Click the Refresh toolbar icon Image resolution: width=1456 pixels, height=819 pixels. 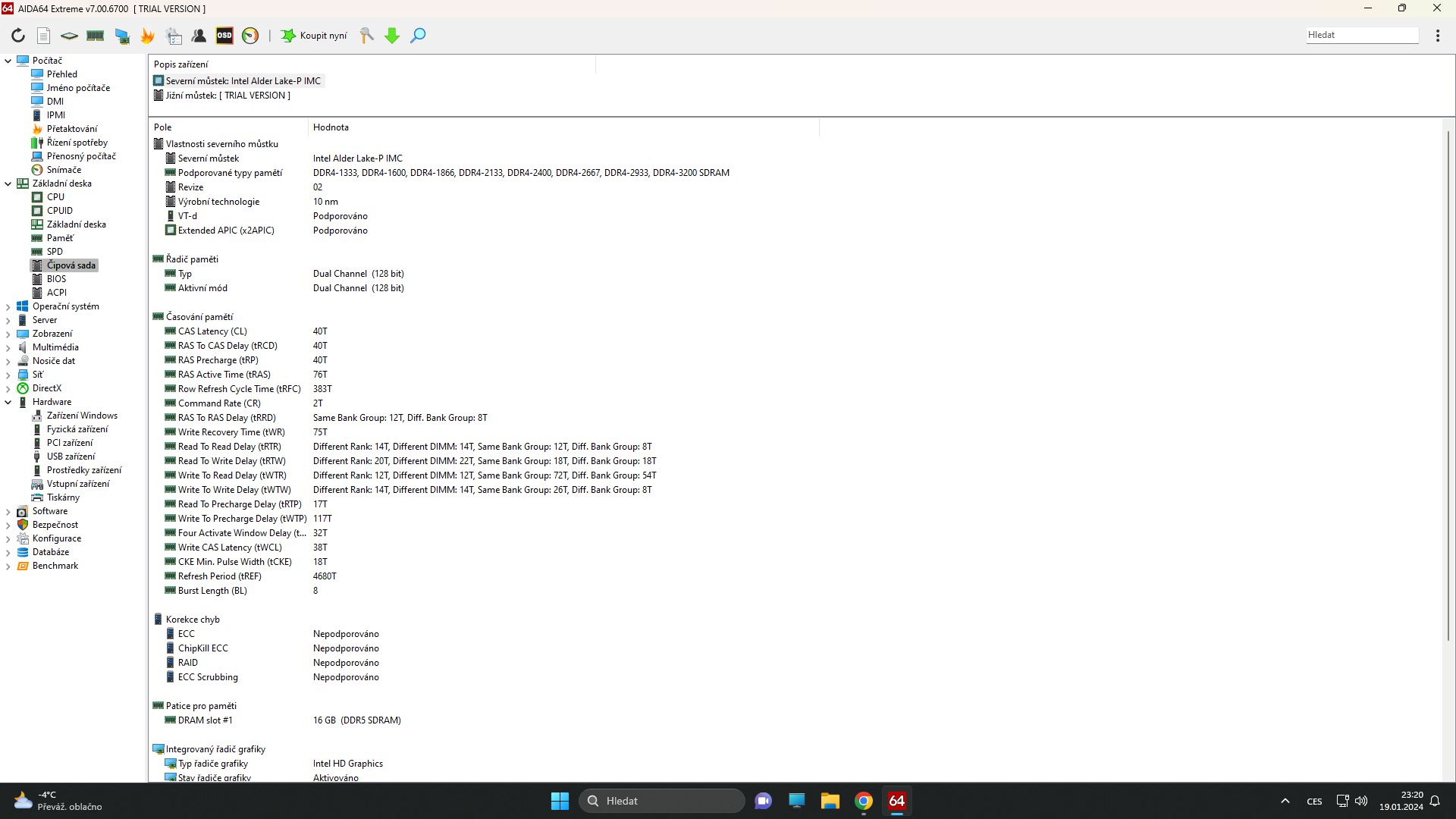[x=18, y=36]
